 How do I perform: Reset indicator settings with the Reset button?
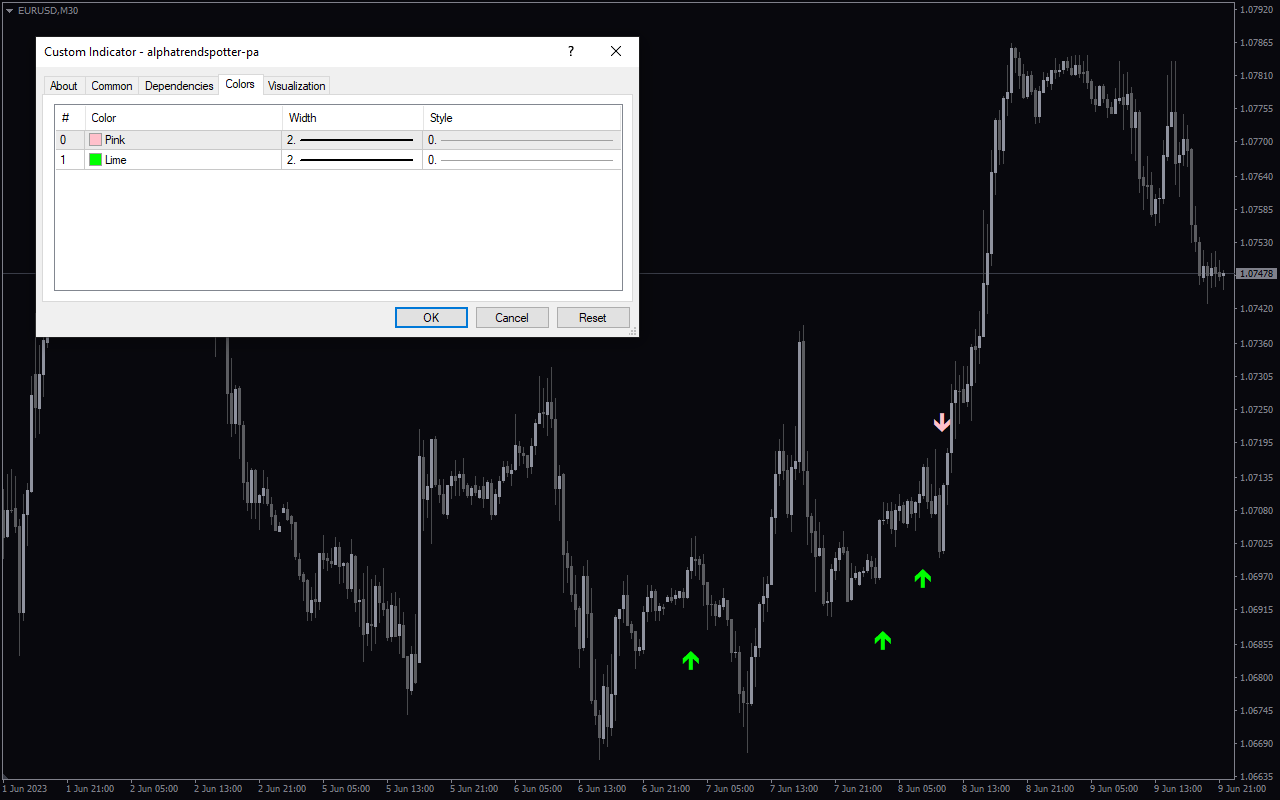tap(593, 317)
